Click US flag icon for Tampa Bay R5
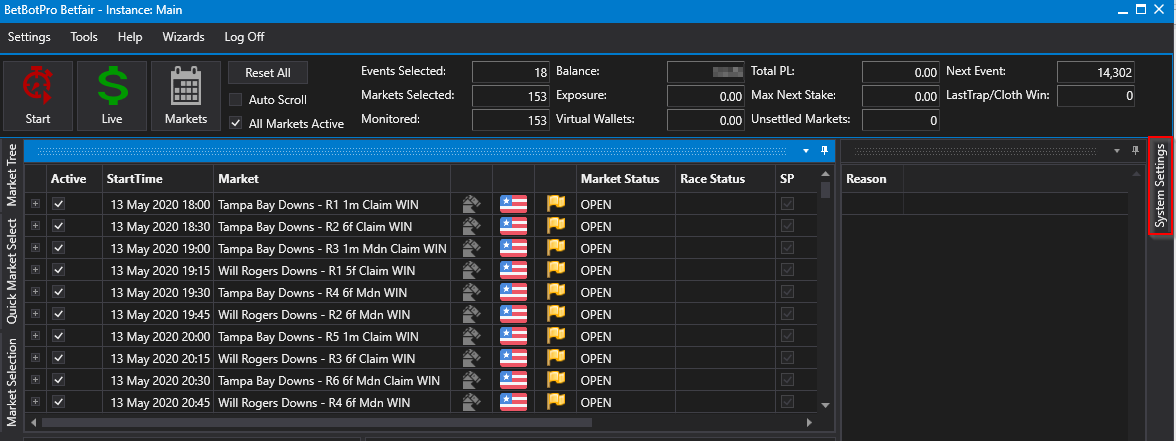Viewport: 1176px width, 441px height. pyautogui.click(x=514, y=336)
